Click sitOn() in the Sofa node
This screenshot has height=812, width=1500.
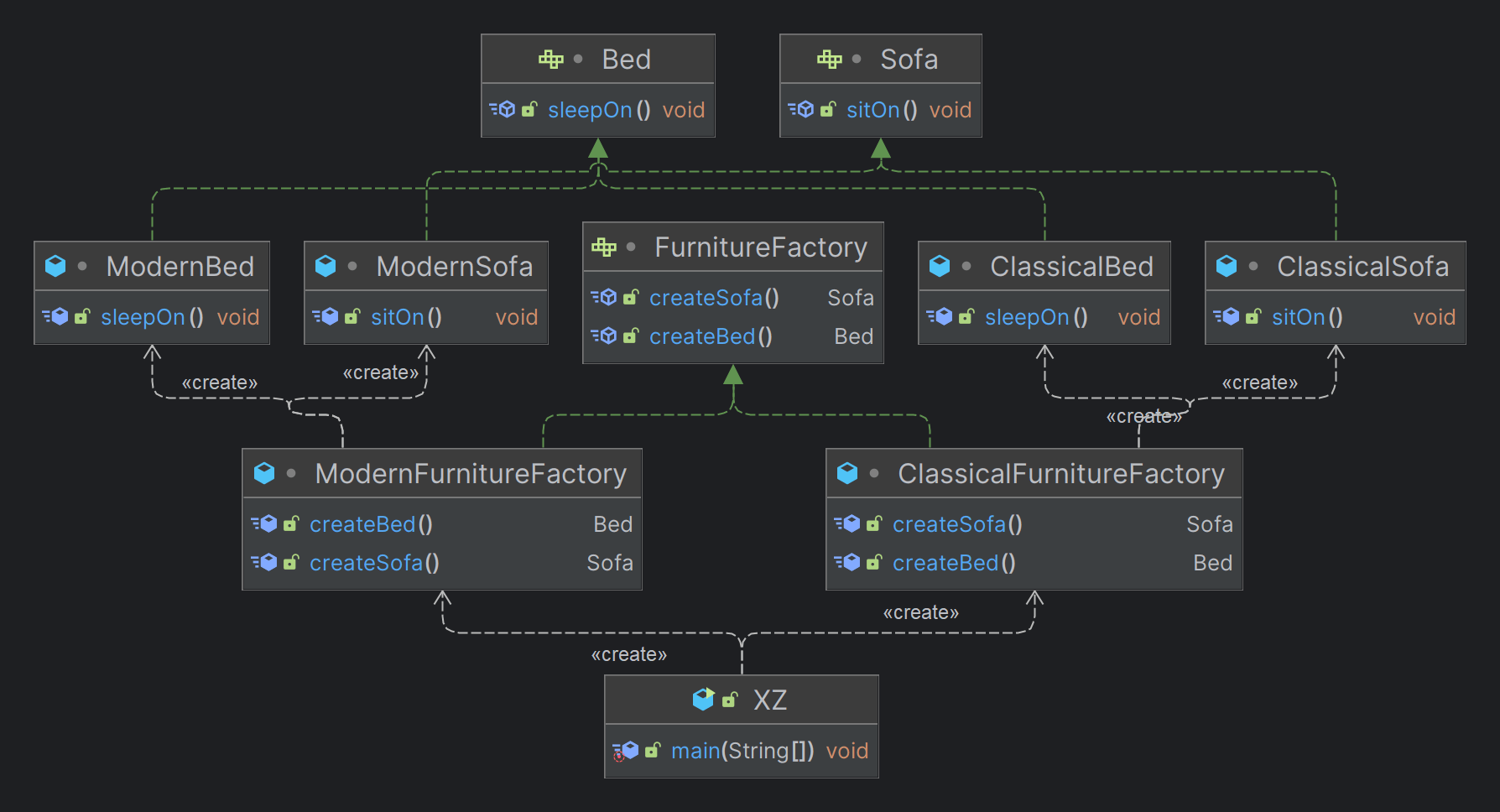882,110
